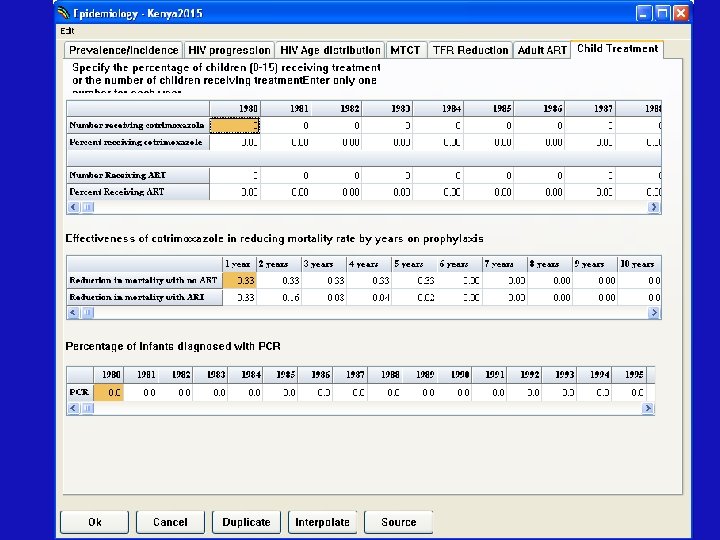Click the scroll thumb of the treatment table scrollbar
The width and height of the screenshot is (720, 540).
[87, 207]
